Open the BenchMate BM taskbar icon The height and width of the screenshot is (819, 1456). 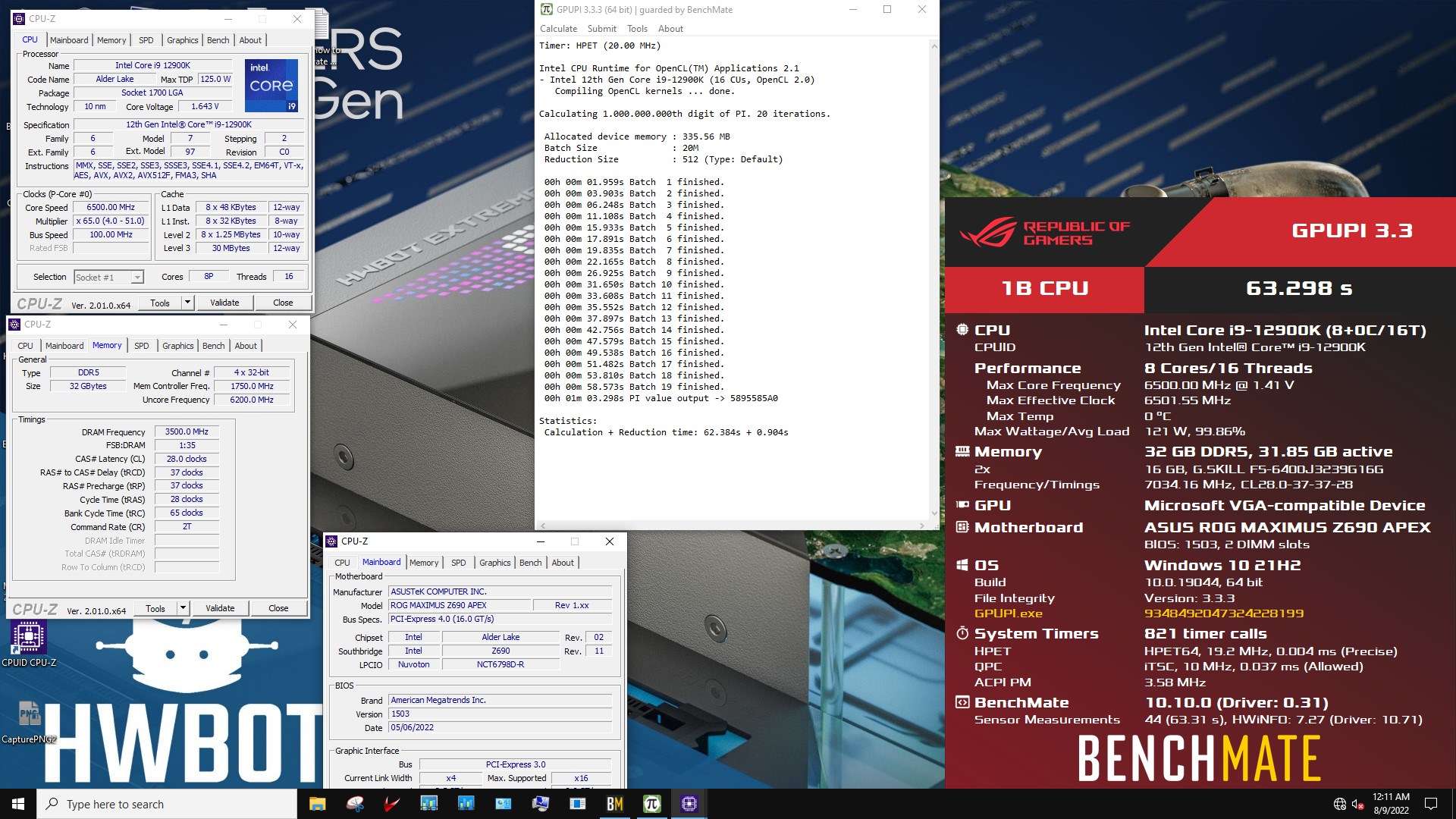click(x=614, y=804)
